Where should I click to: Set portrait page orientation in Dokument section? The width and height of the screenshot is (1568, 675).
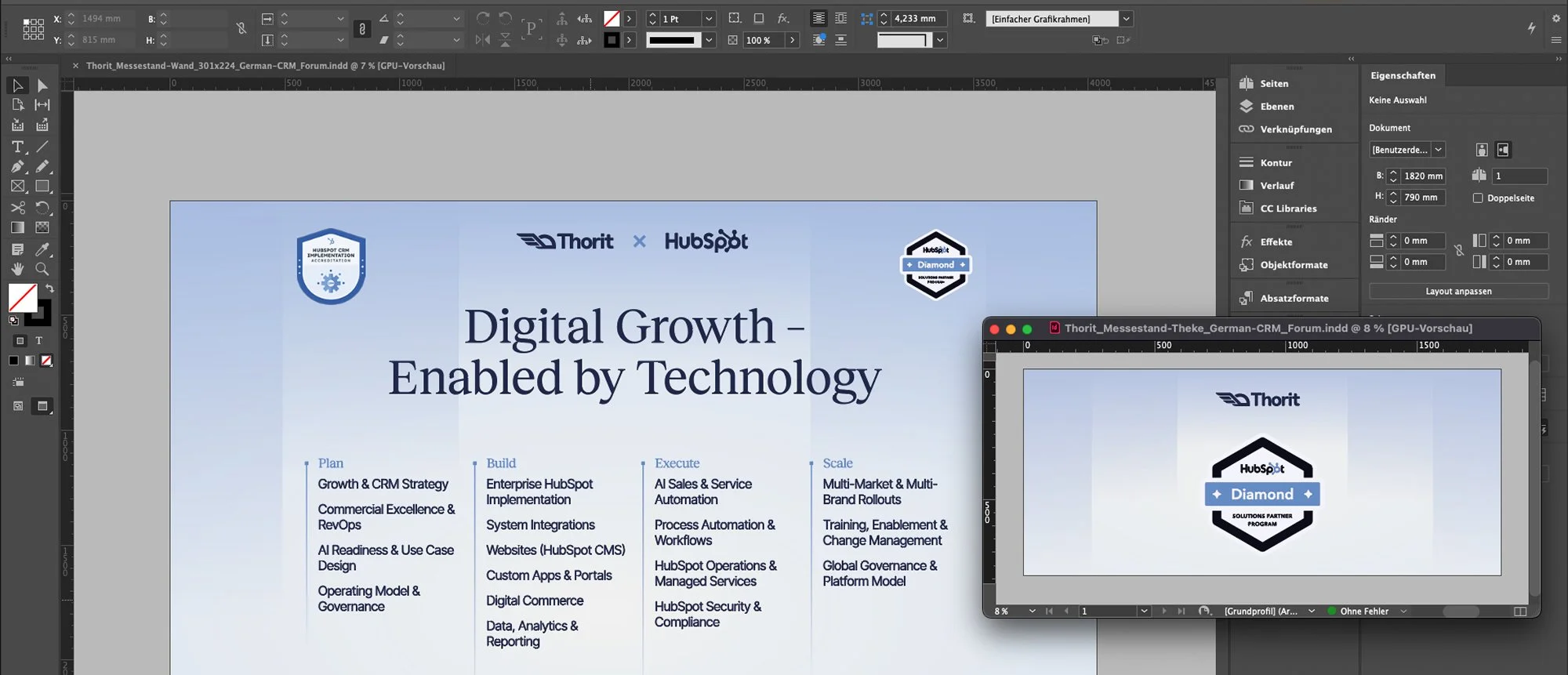point(1482,150)
